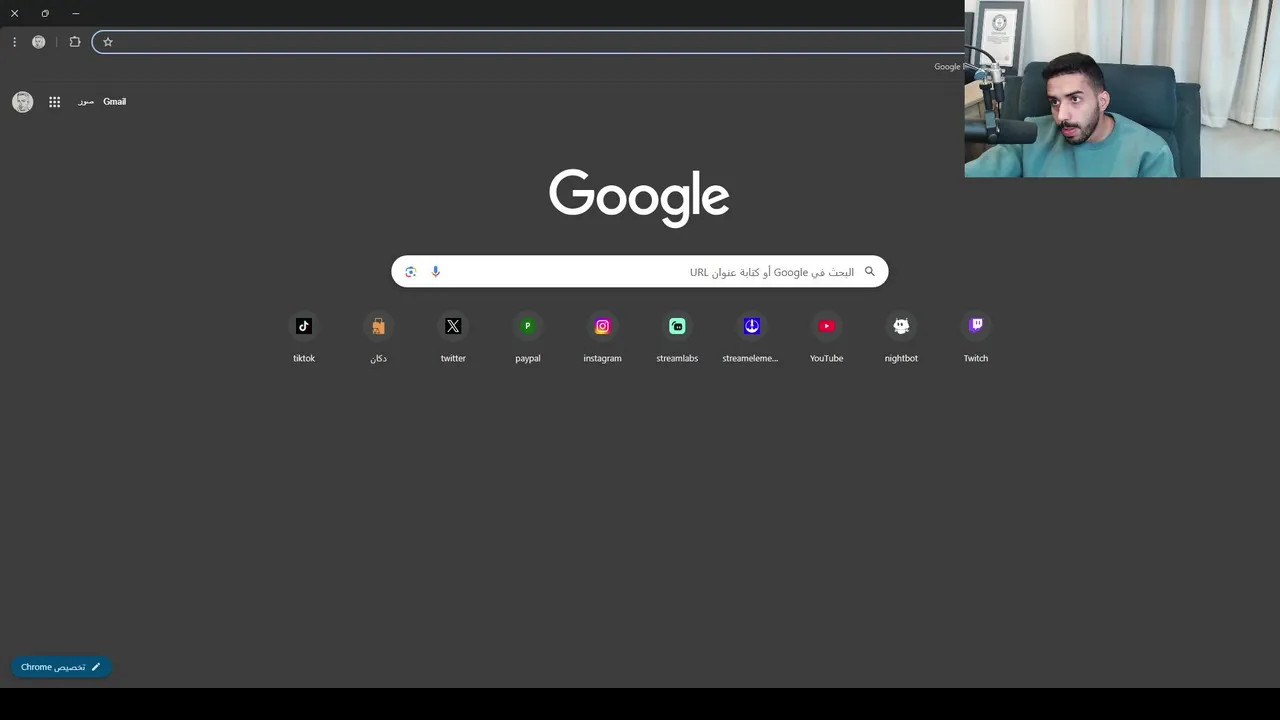
Task: Click the Google logo
Action: [x=639, y=197]
